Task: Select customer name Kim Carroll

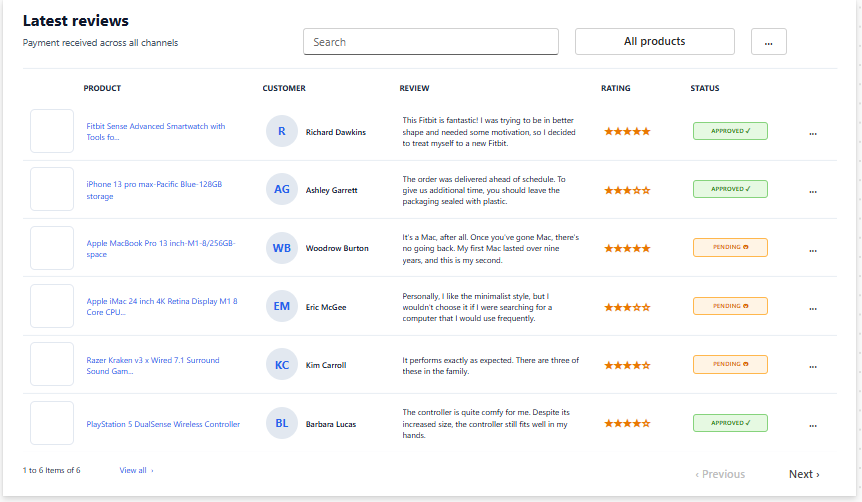Action: [326, 365]
